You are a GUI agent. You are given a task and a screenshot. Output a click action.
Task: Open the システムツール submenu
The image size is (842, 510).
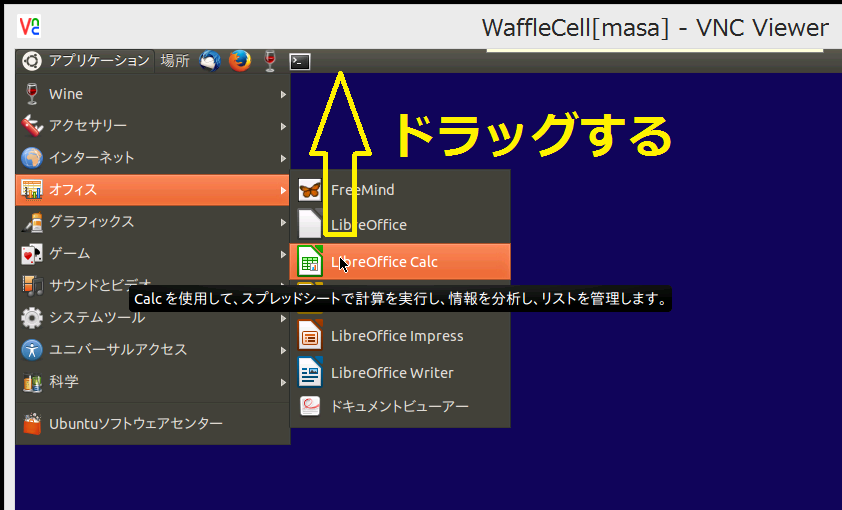pos(153,317)
